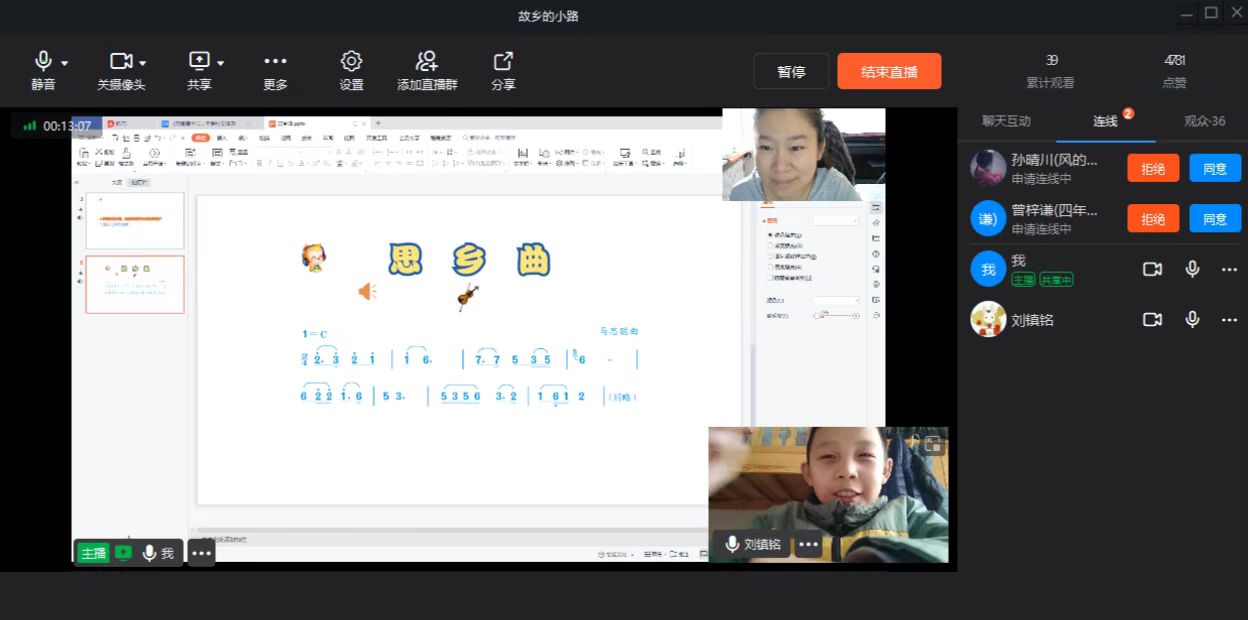
Task: Click the 静音 microphone icon
Action: click(x=43, y=61)
